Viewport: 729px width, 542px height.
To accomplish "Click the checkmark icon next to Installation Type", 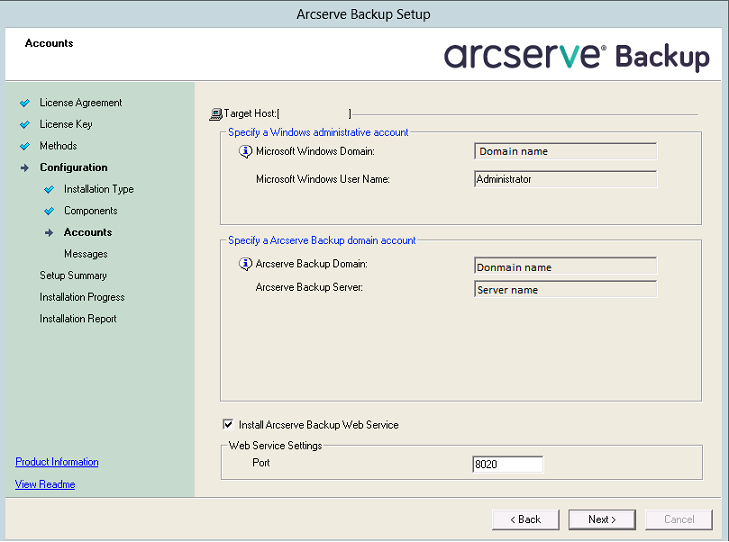I will pyautogui.click(x=49, y=189).
